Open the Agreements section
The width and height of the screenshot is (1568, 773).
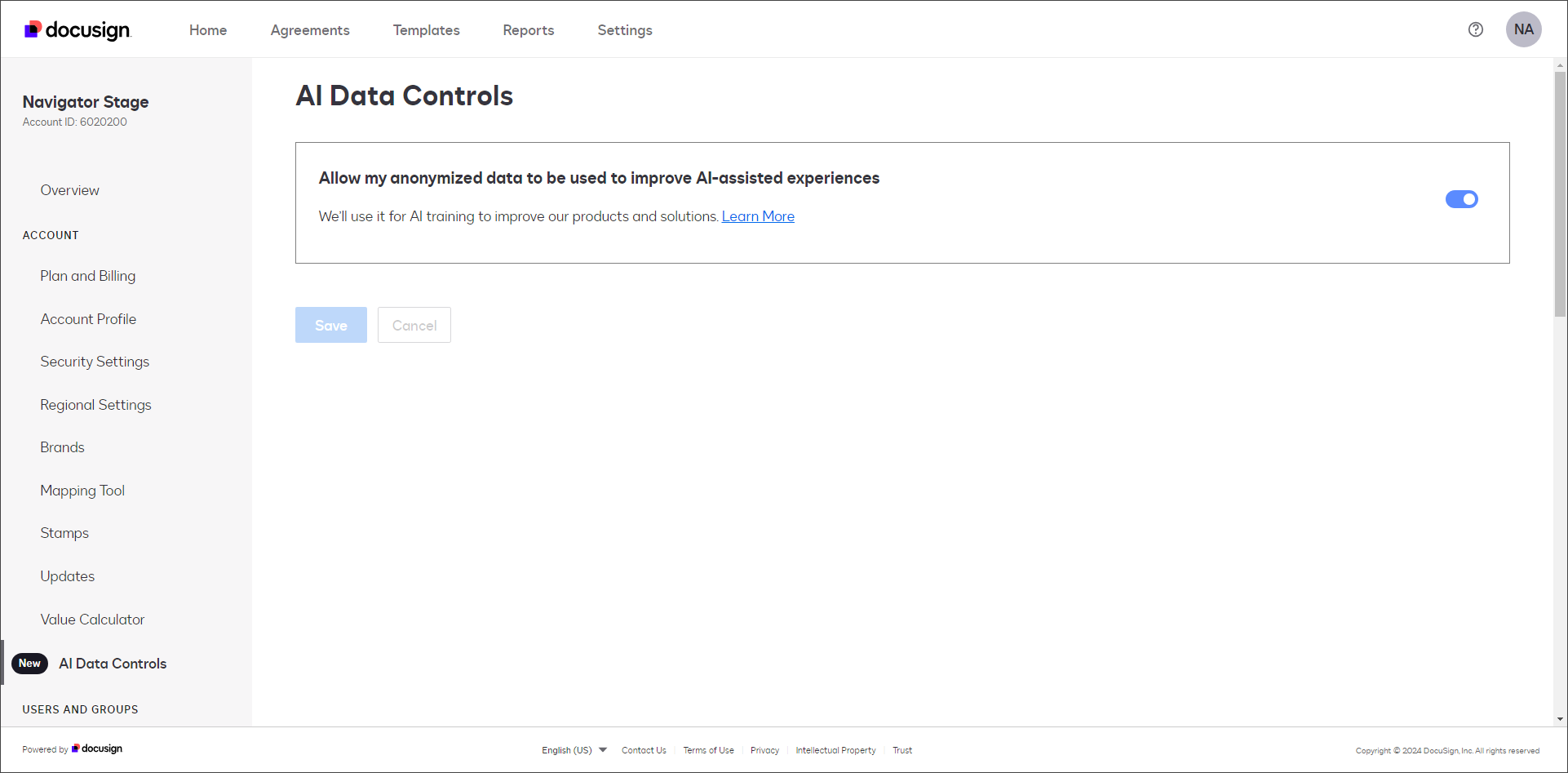point(310,29)
